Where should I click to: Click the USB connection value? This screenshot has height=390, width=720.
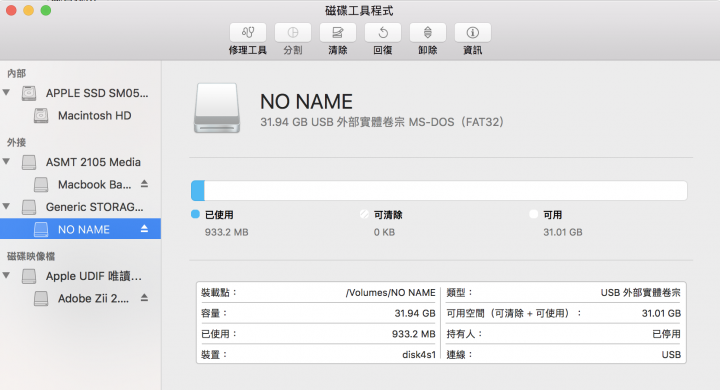point(671,355)
